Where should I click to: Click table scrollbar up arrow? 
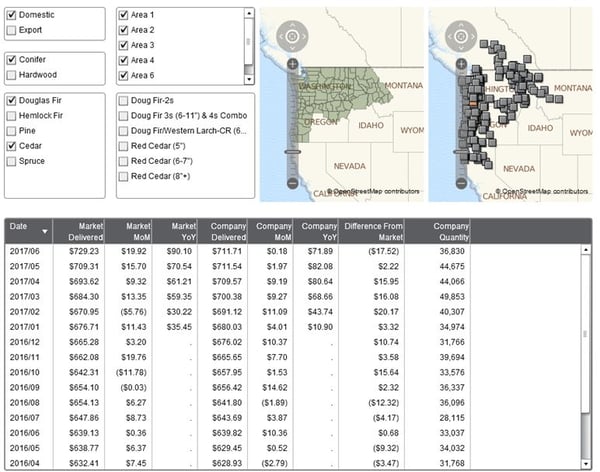click(x=585, y=250)
